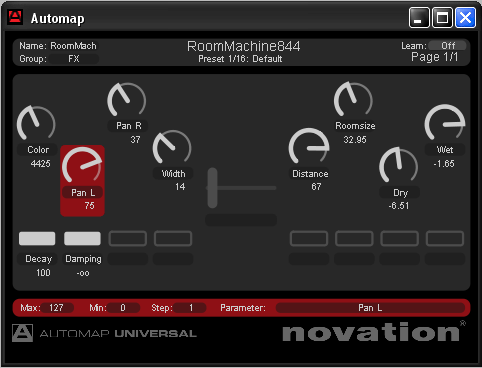Click the Color label
Viewport: 482px width, 368px height.
(x=38, y=150)
